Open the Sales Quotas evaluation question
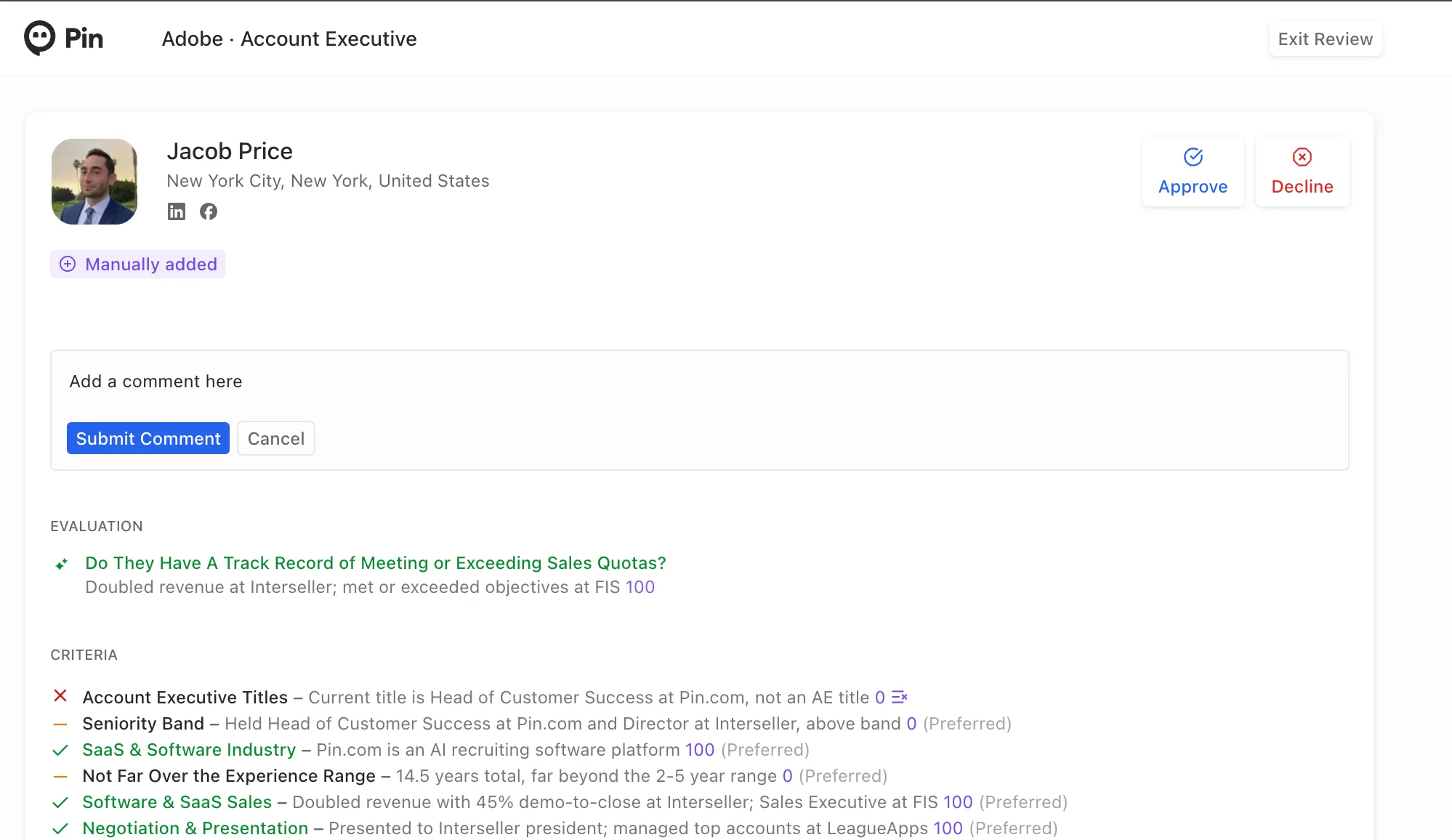 [376, 563]
